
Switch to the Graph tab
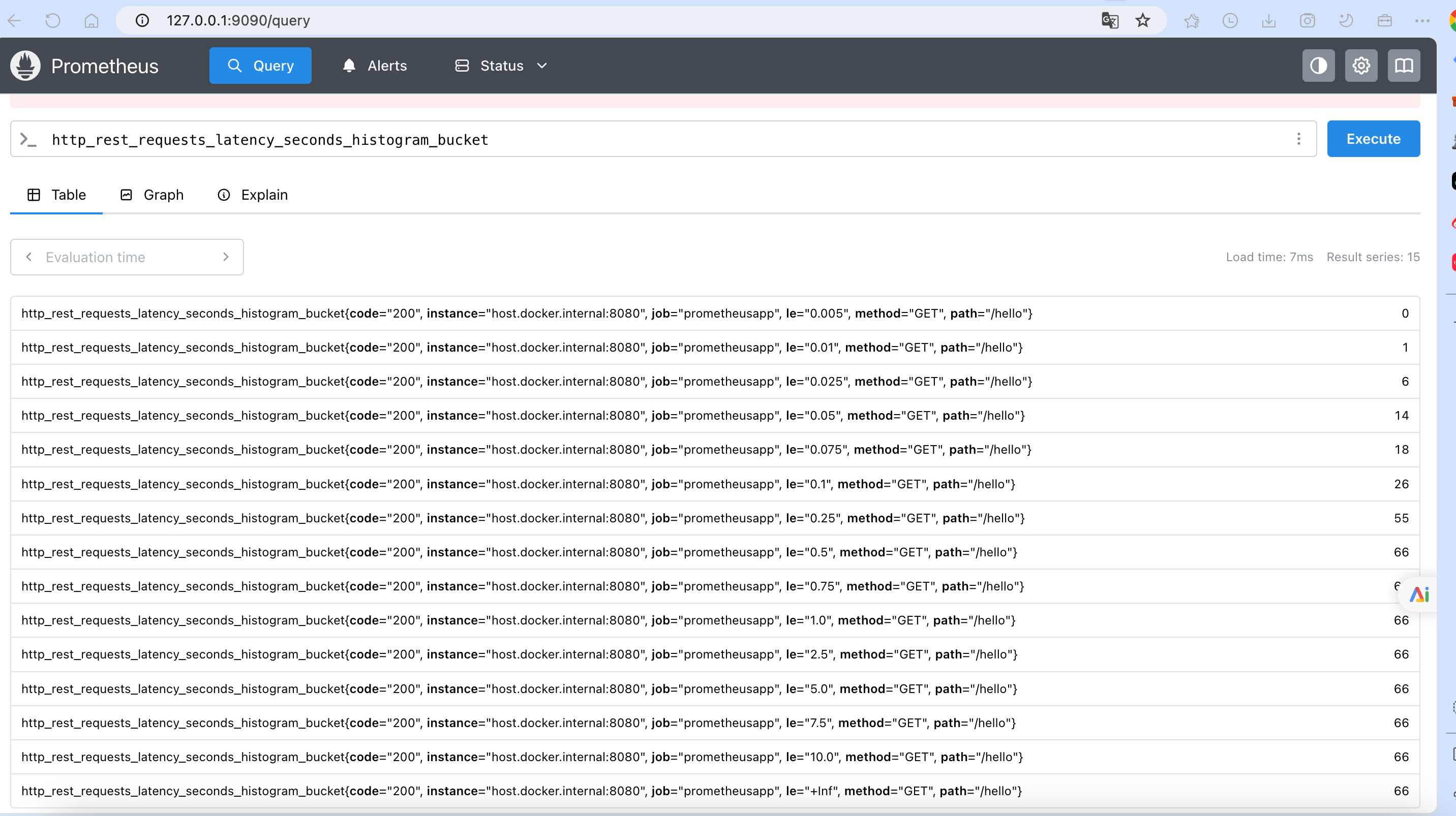point(152,195)
